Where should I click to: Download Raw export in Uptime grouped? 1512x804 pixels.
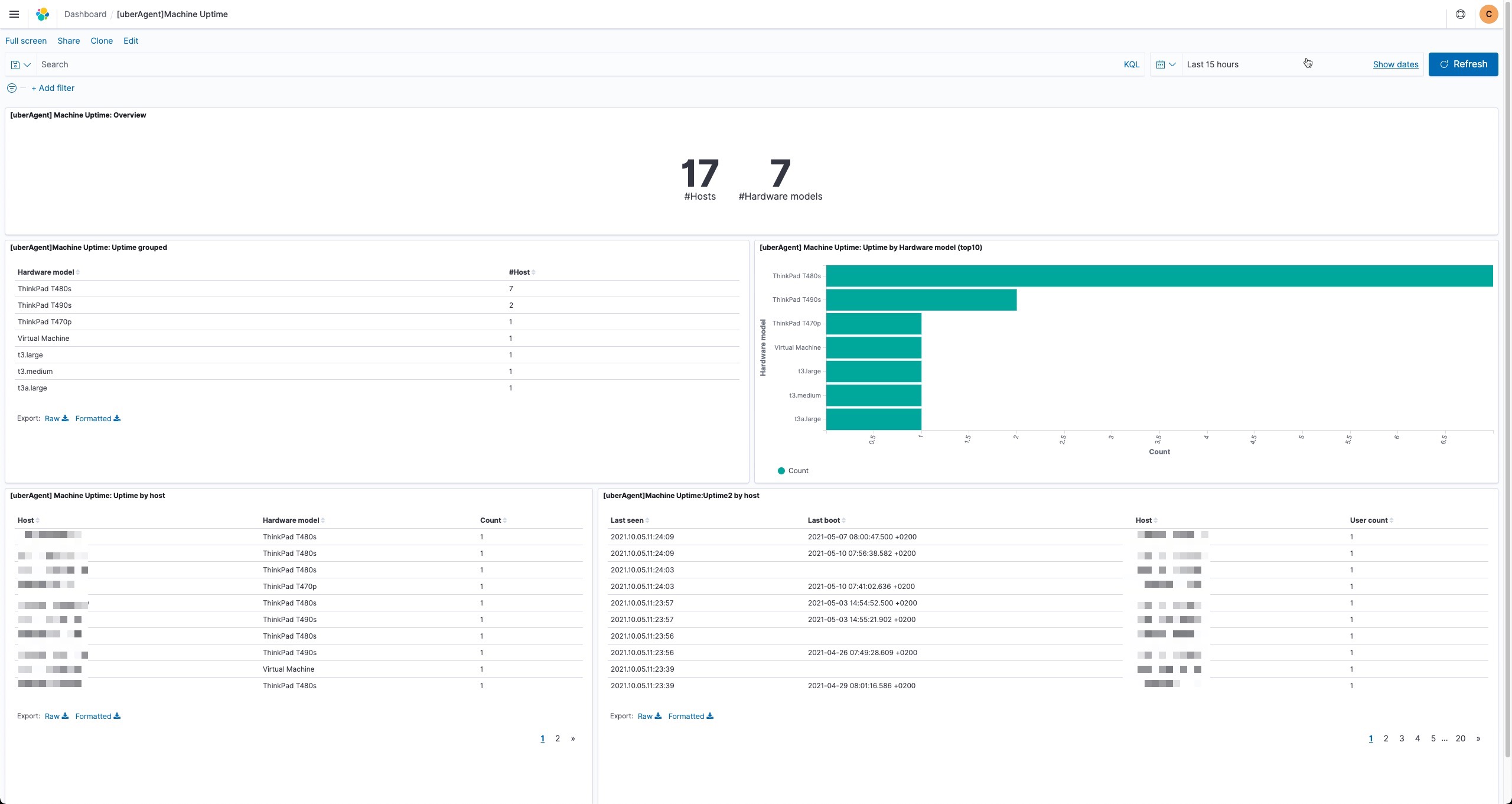pos(56,418)
